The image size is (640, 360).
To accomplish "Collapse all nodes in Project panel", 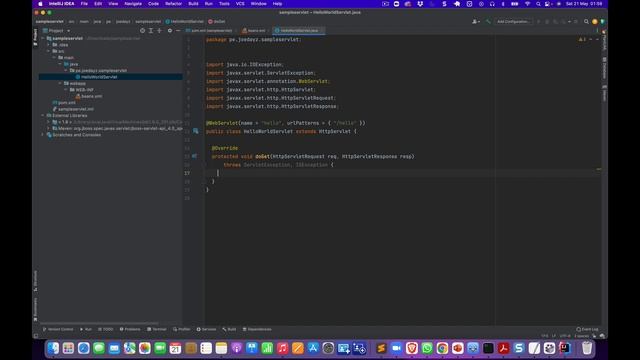I will [x=160, y=31].
